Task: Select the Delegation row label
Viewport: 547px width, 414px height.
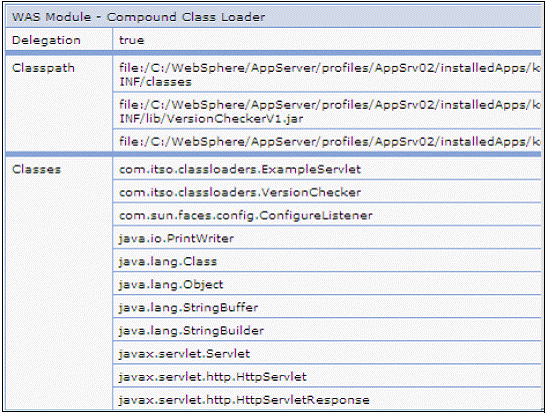Action: [46, 40]
